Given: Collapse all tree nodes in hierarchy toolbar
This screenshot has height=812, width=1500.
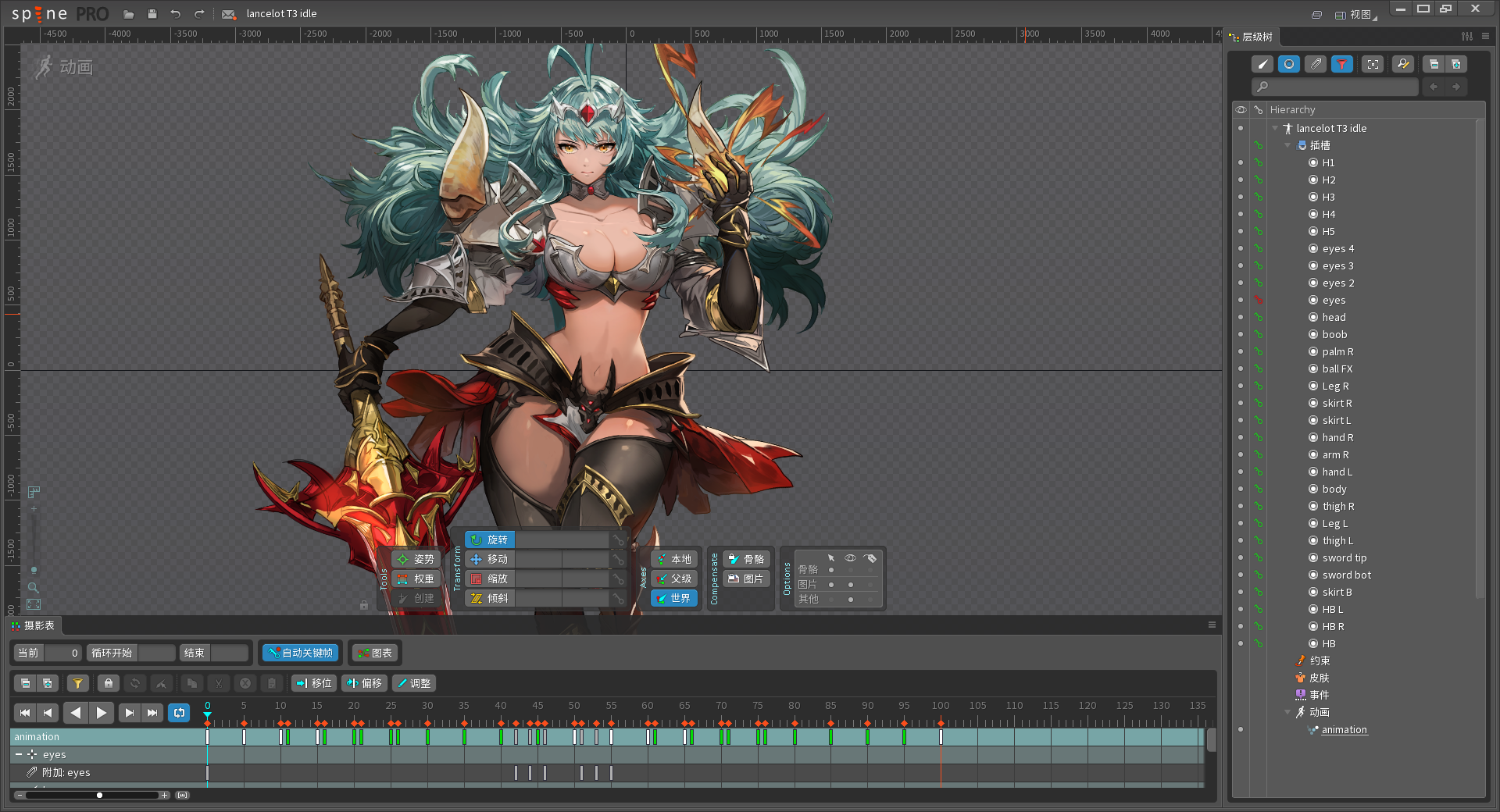Looking at the screenshot, I should point(1434,64).
